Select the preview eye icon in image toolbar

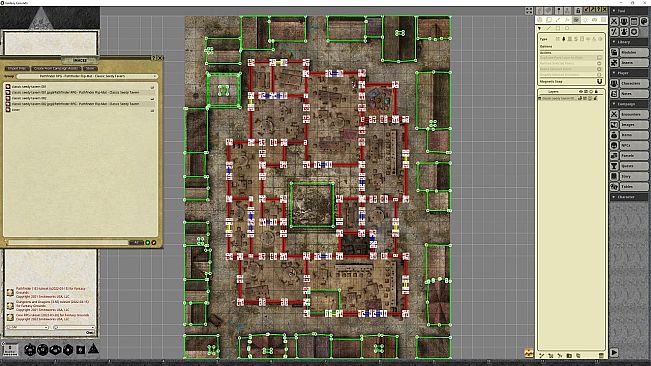595,20
